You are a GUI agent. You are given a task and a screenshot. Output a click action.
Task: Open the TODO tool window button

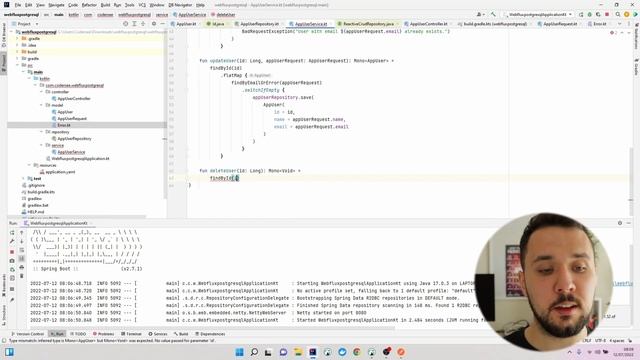pos(78,334)
